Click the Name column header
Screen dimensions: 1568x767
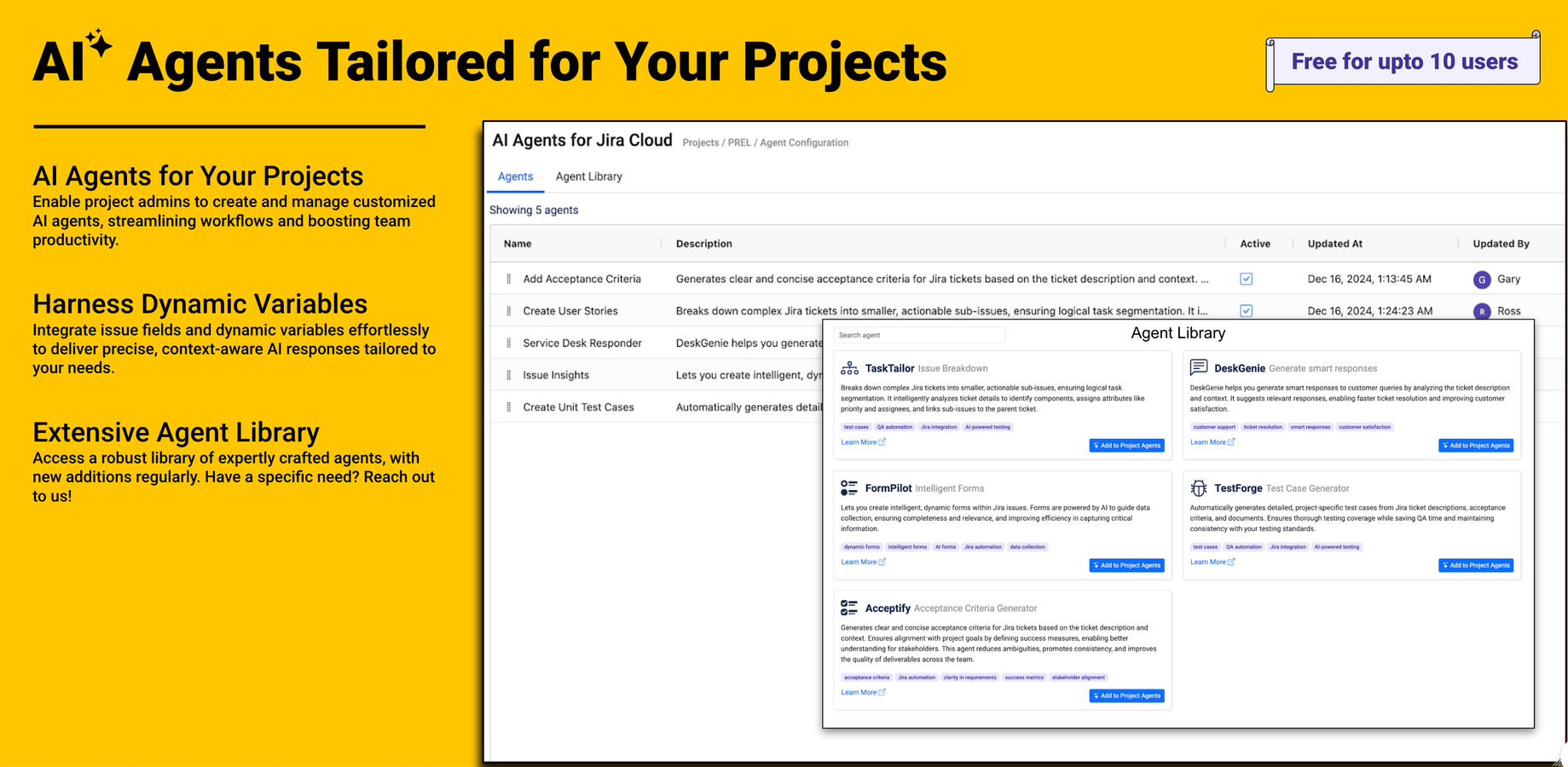click(518, 244)
